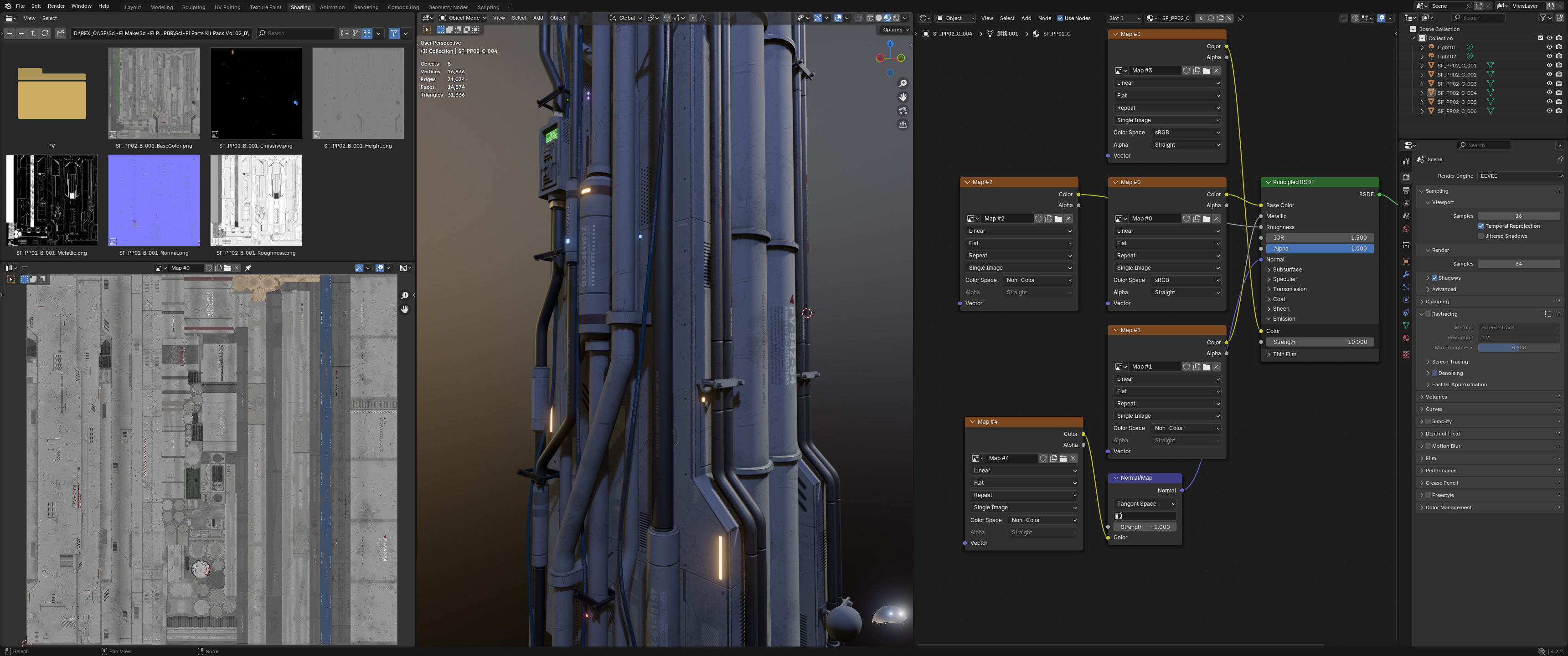Viewport: 1568px width, 656px height.
Task: Open the Modifiers wrench properties tab
Action: pos(1405,274)
